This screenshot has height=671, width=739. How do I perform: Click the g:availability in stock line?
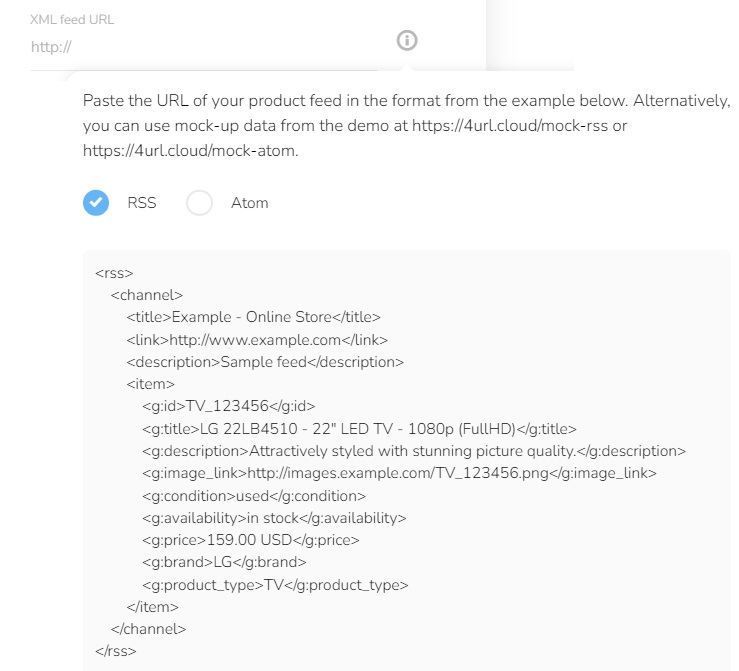(x=274, y=518)
